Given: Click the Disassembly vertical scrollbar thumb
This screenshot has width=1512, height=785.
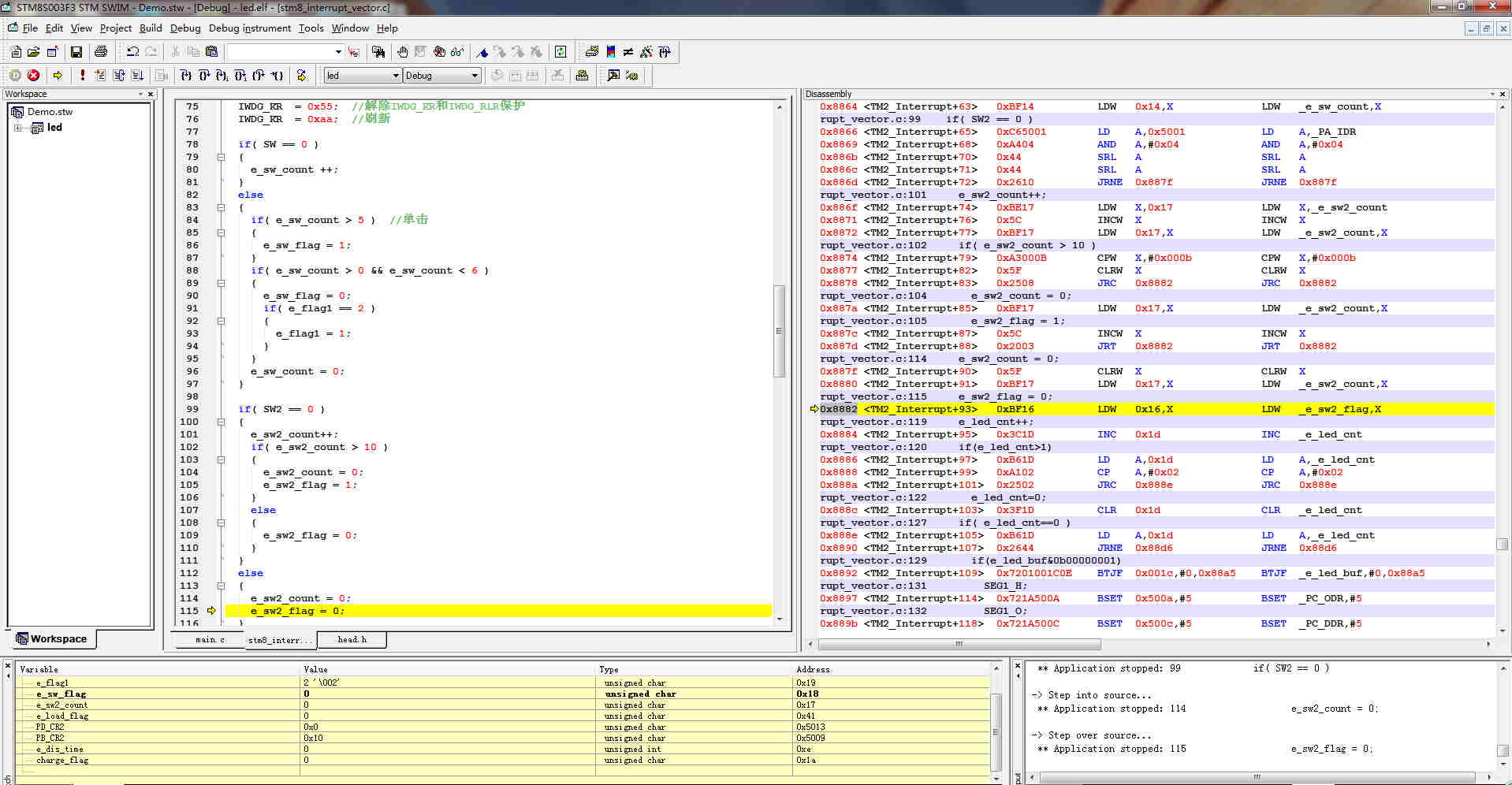Looking at the screenshot, I should [x=1502, y=544].
